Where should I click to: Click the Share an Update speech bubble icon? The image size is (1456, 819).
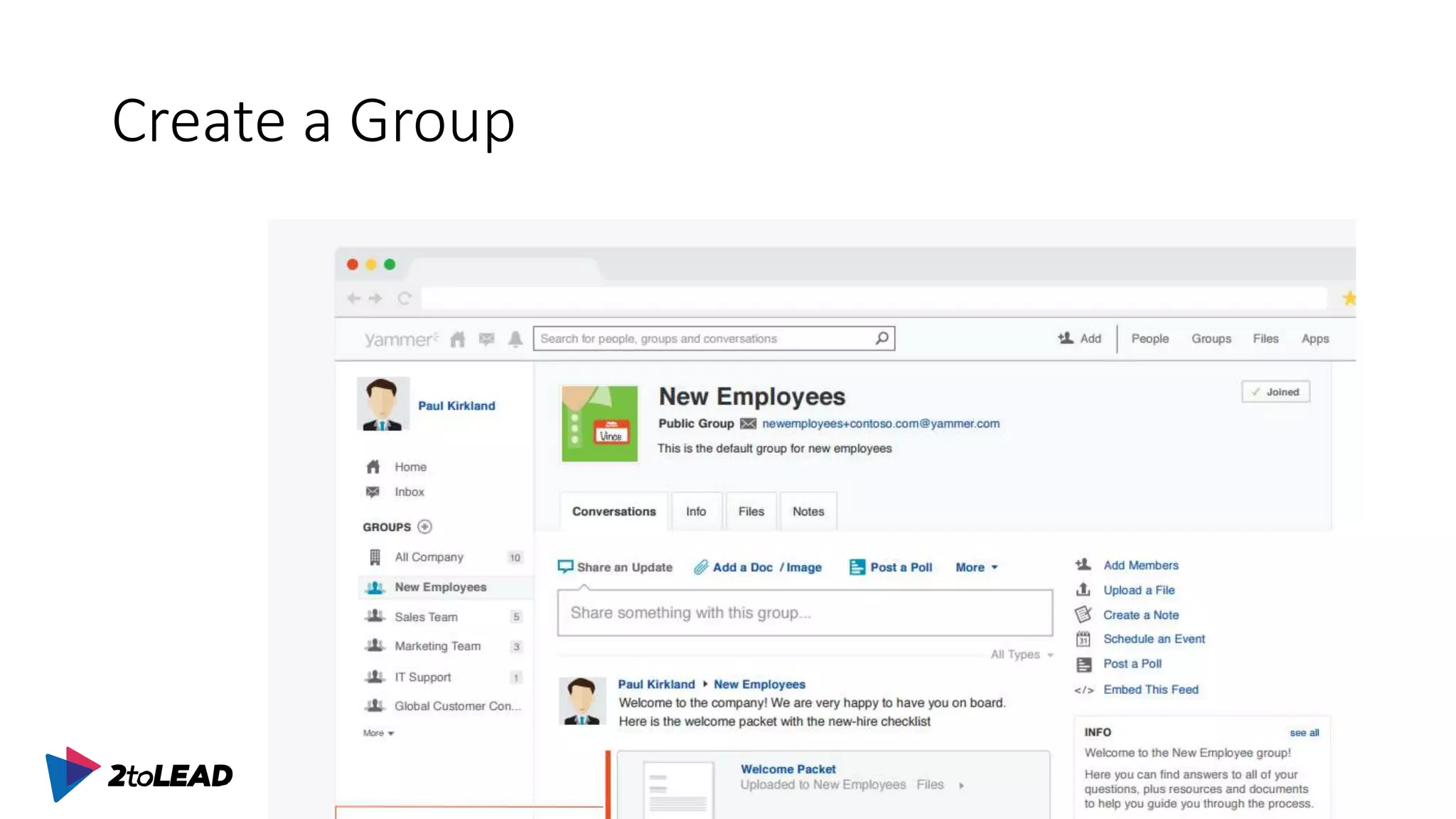click(565, 567)
